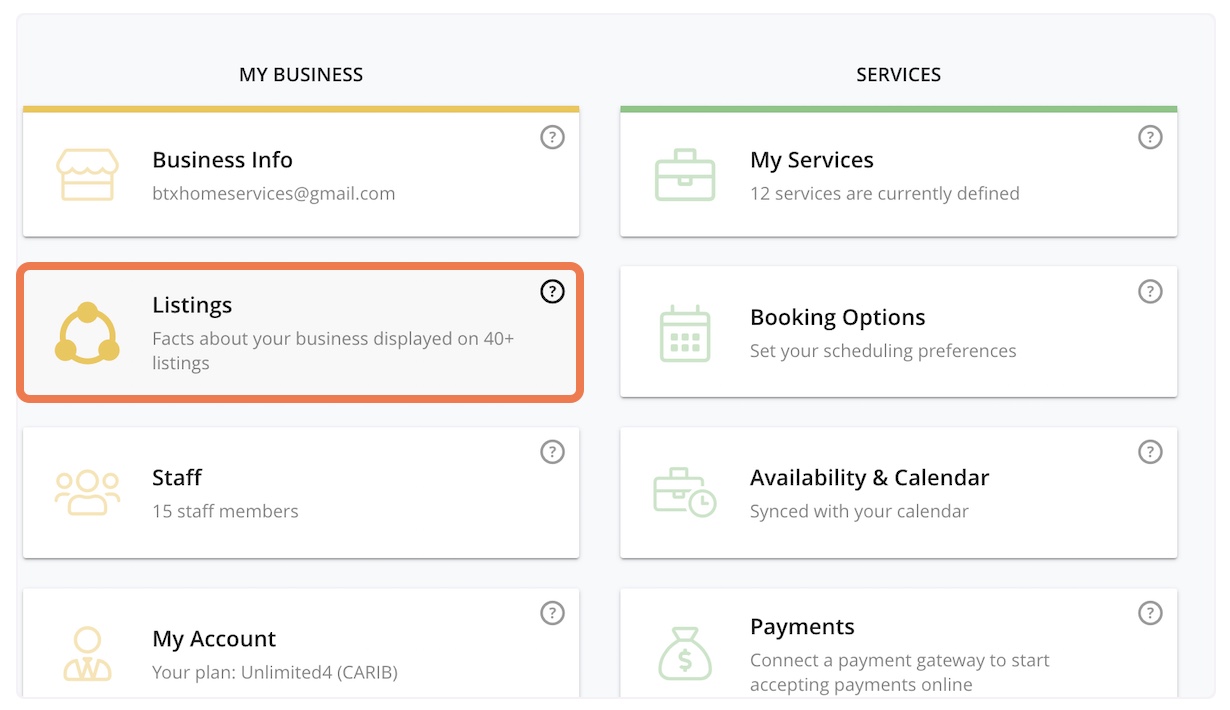Open the Business Info title link
The image size is (1230, 710).
222,160
